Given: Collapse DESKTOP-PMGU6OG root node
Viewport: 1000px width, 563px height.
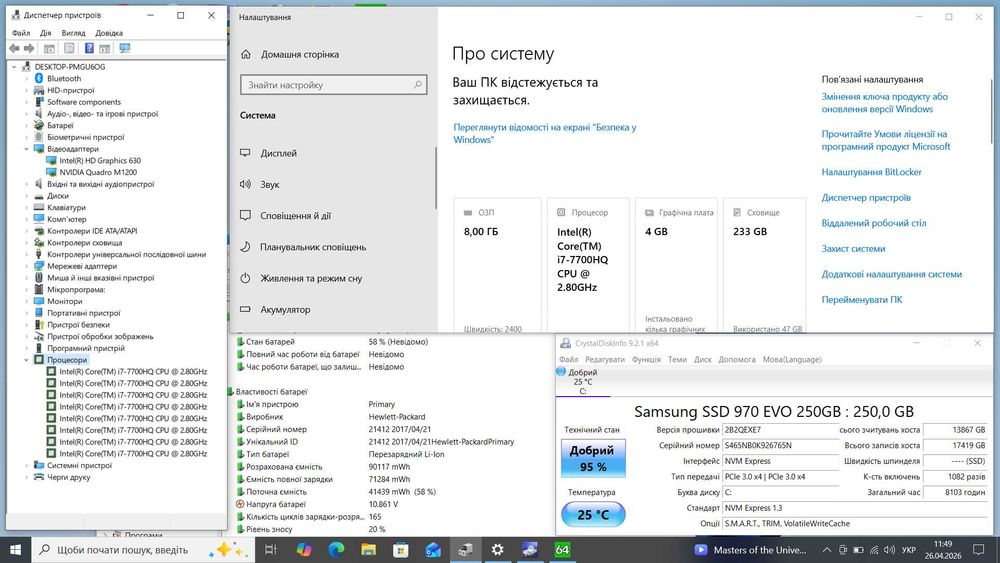Looking at the screenshot, I should [x=14, y=66].
